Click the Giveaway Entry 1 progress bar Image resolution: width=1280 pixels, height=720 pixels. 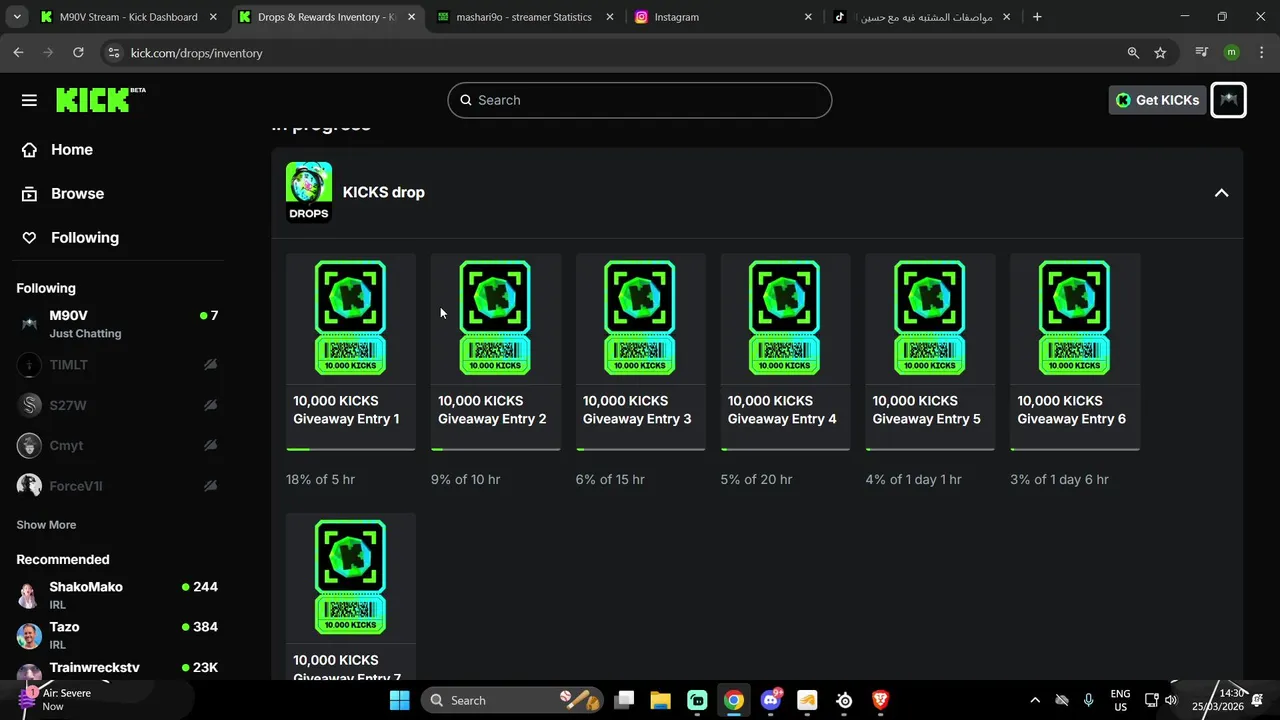[x=351, y=449]
